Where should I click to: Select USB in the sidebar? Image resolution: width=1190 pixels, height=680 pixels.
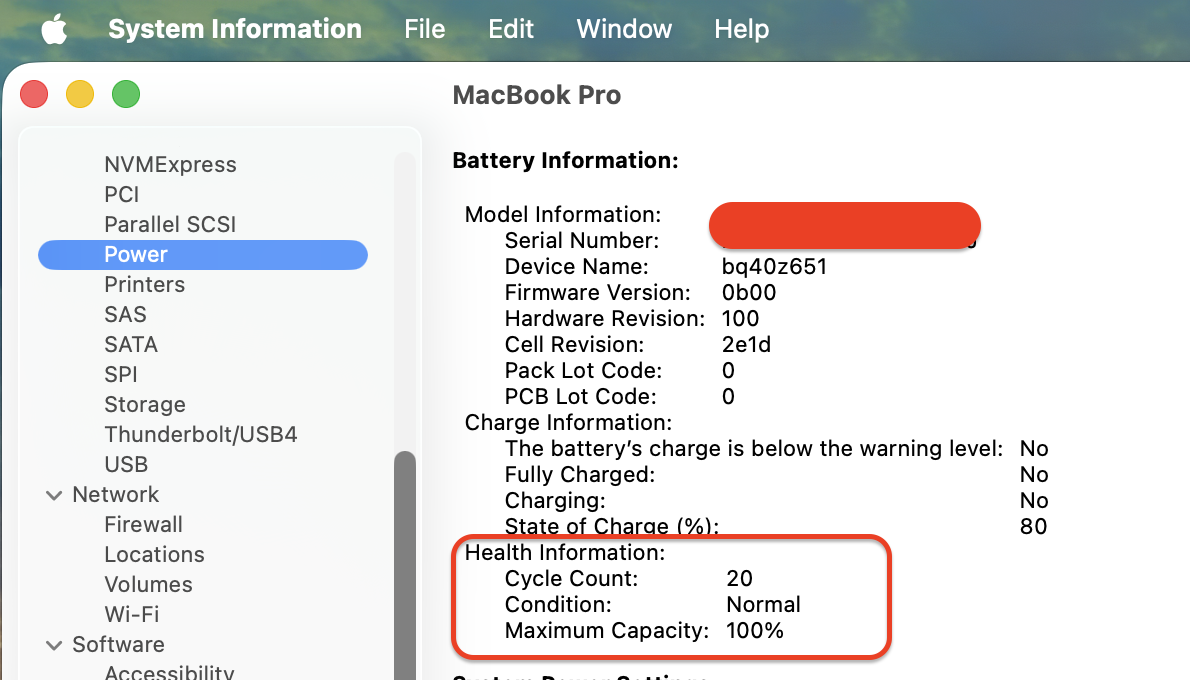click(126, 464)
